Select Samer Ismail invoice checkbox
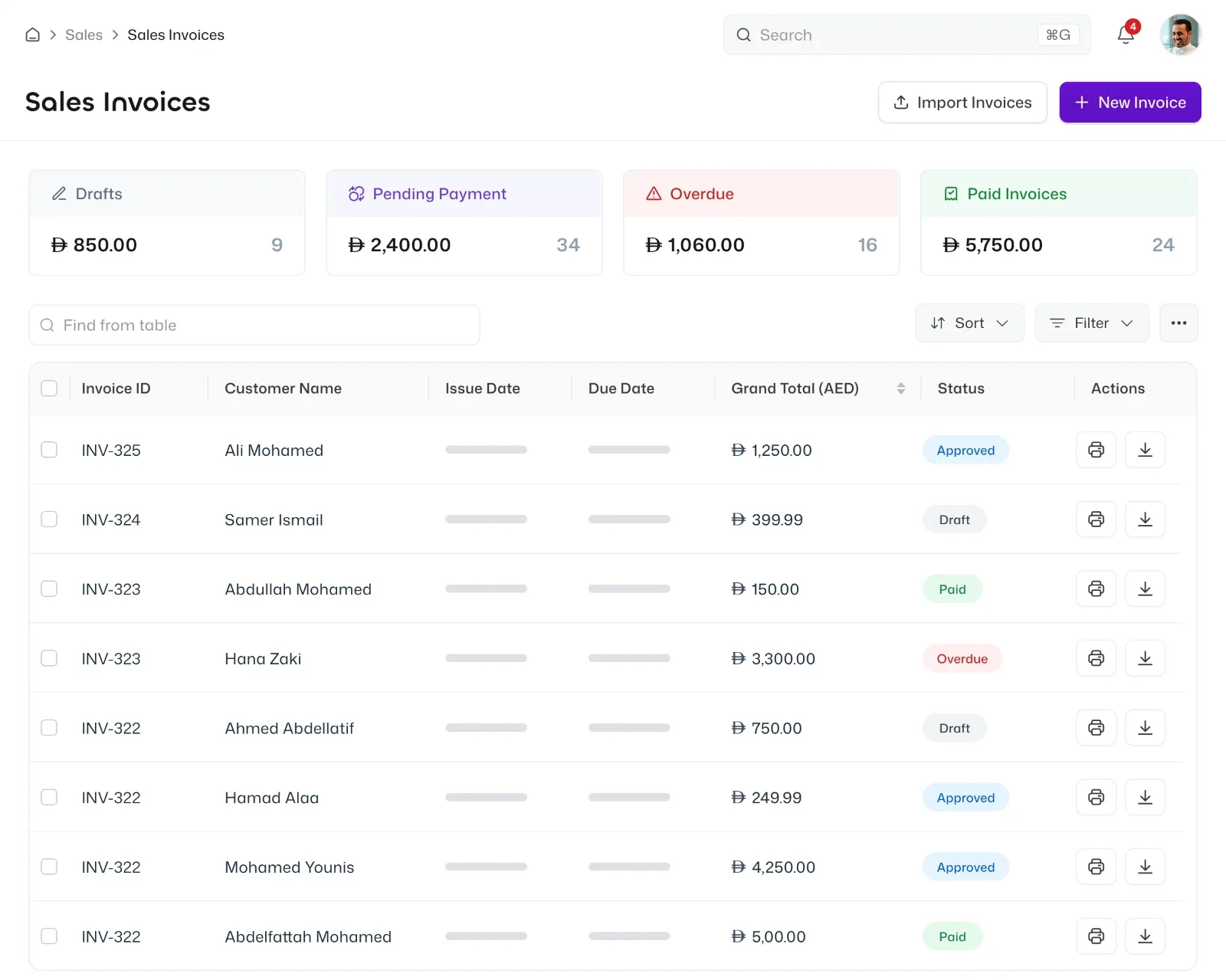Screen dimensions: 1226x980 (49, 519)
